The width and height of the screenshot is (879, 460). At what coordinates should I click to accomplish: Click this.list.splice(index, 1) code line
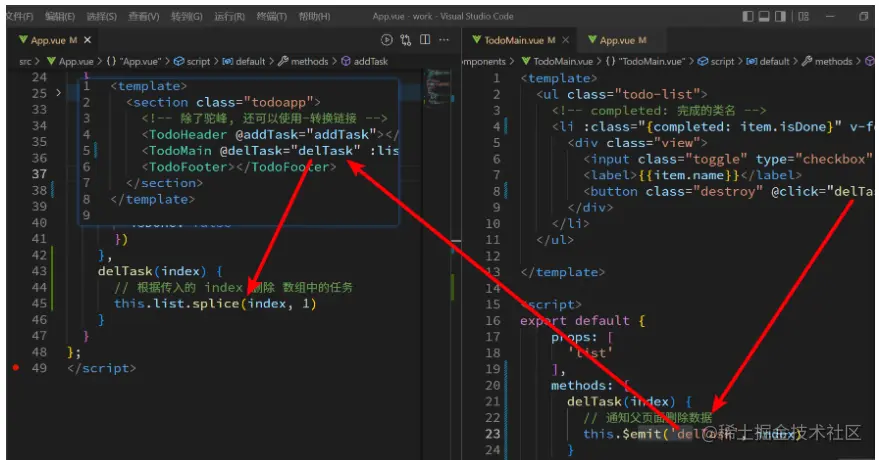point(215,304)
